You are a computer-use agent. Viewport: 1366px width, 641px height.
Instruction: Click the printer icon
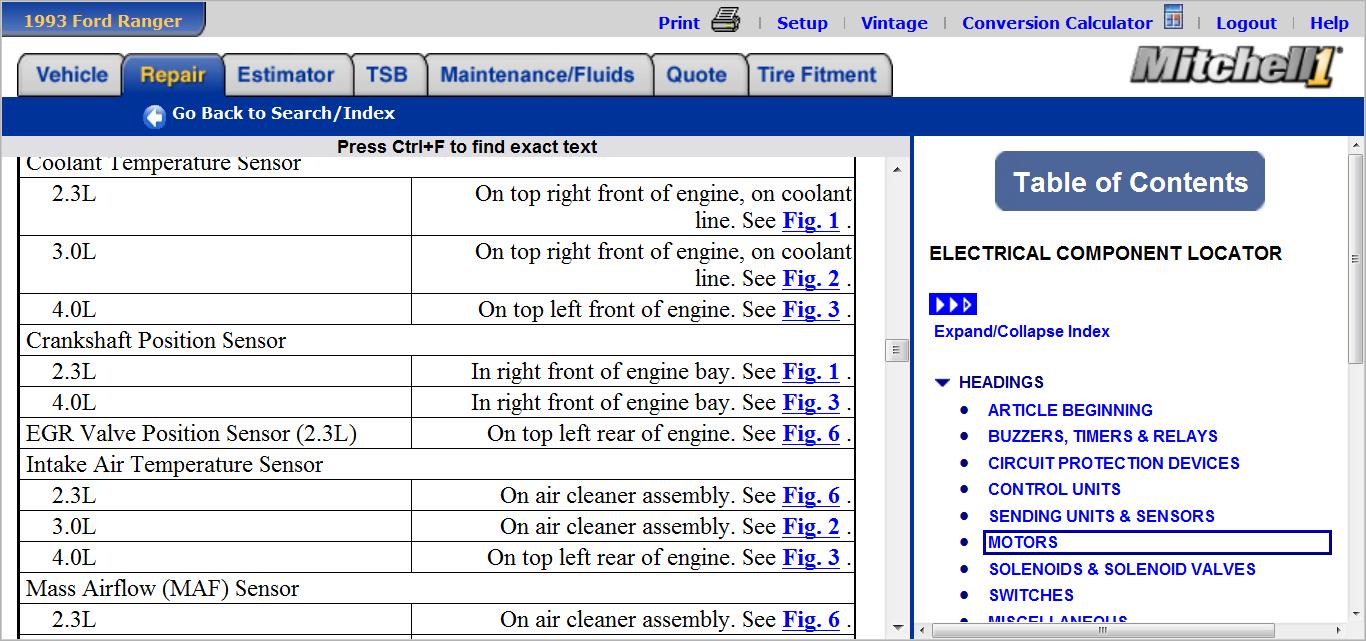click(x=725, y=20)
